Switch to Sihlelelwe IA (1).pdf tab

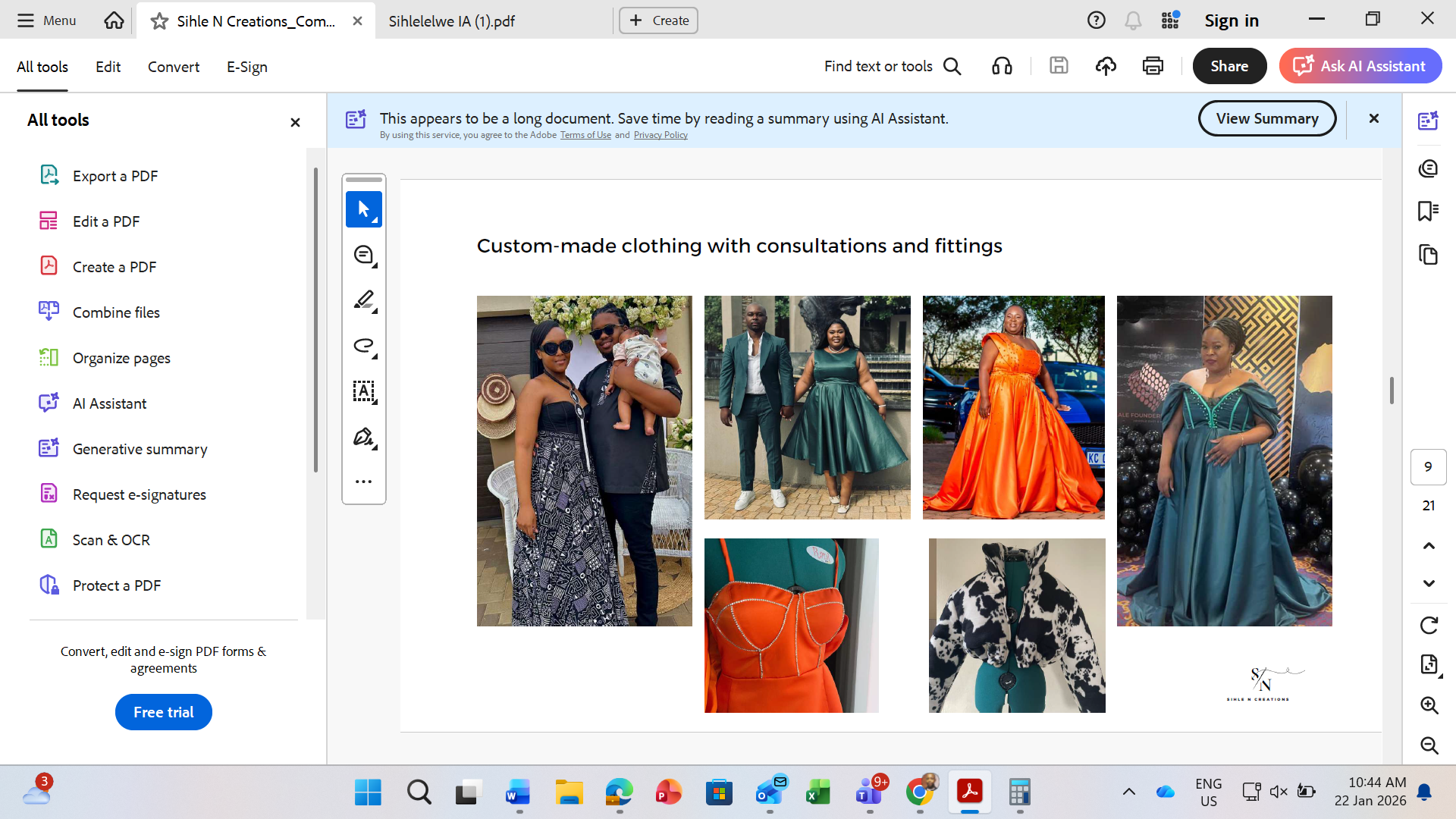point(451,21)
